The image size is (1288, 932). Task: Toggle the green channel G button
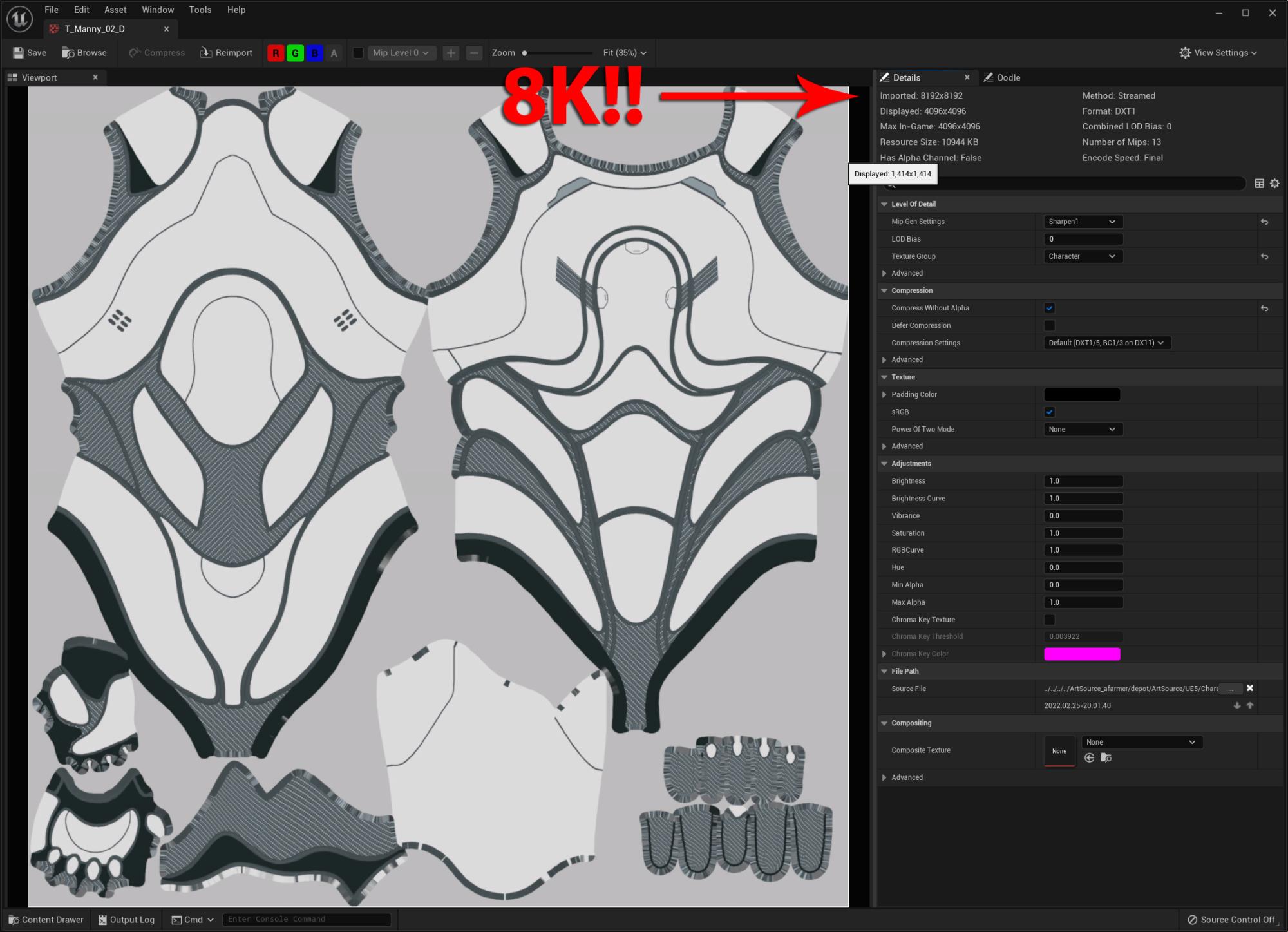tap(295, 53)
